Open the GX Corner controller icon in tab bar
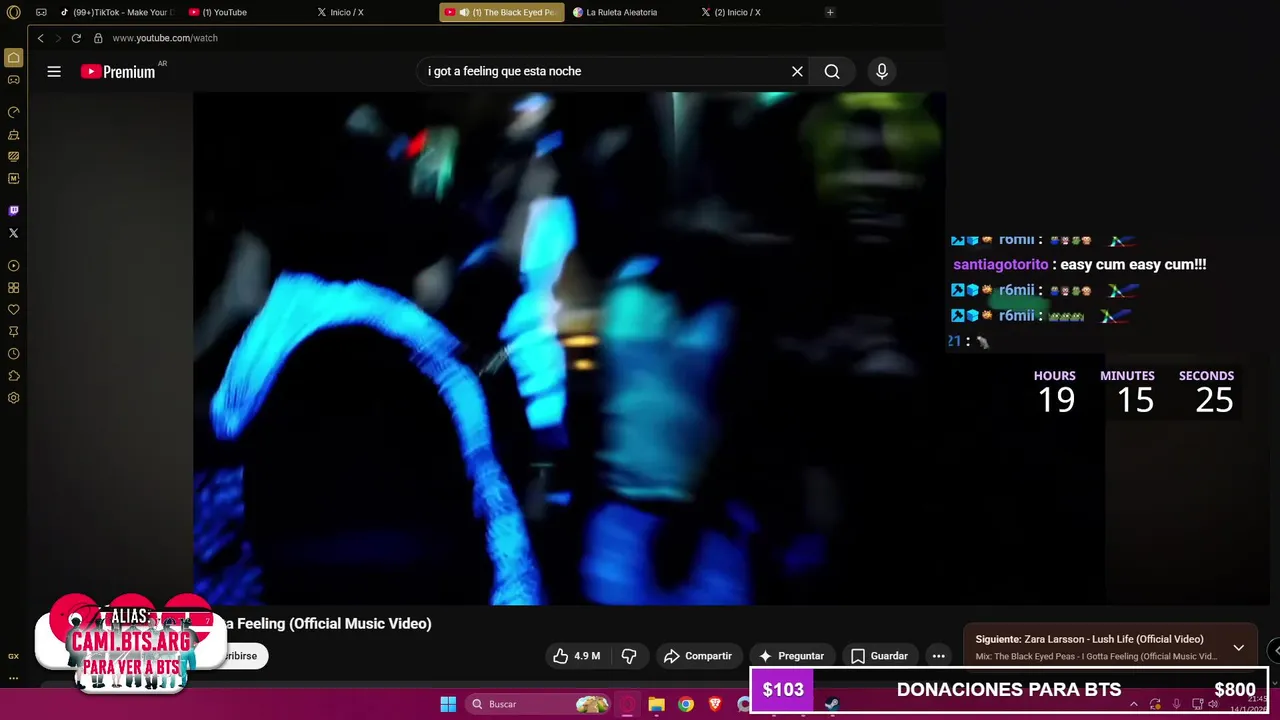1280x720 pixels. pos(41,12)
